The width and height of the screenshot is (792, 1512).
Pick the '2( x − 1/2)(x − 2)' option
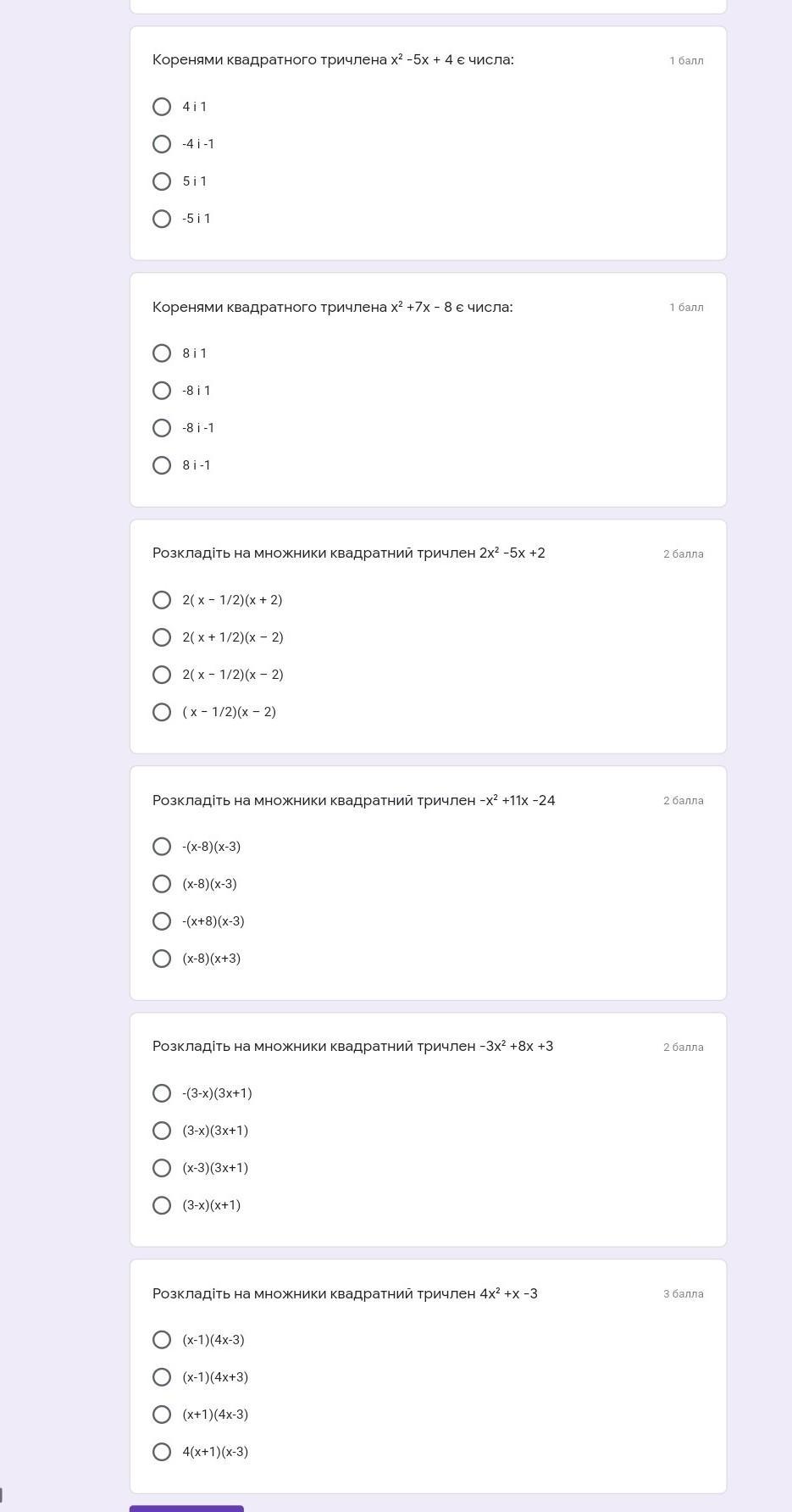click(x=162, y=675)
